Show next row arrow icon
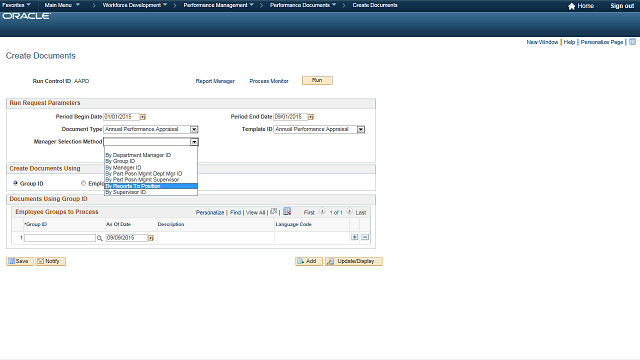Image resolution: width=640 pixels, height=360 pixels. 349,211
